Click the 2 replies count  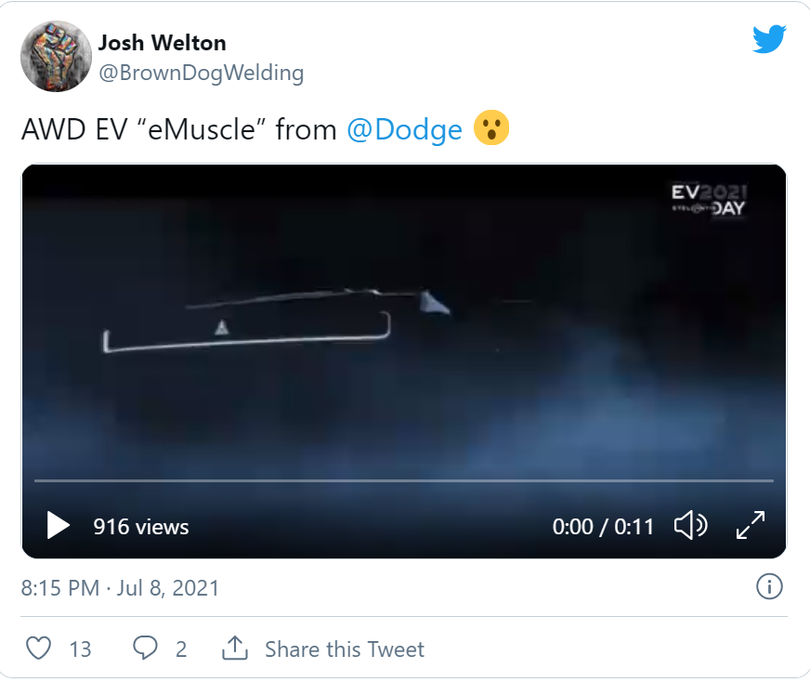click(181, 649)
